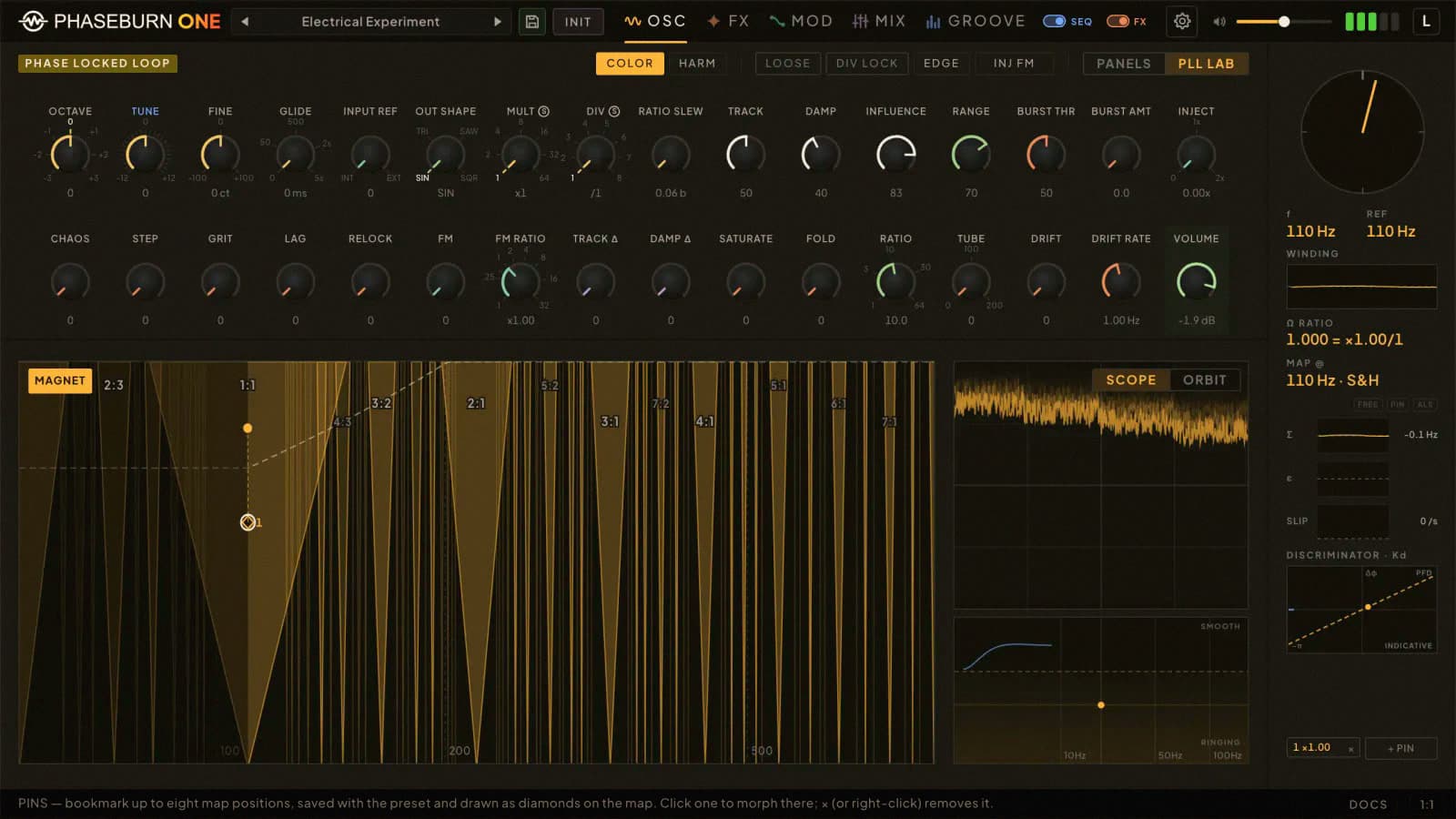Screen dimensions: 1456x819
Task: Open the GROOVE tab
Action: (976, 21)
